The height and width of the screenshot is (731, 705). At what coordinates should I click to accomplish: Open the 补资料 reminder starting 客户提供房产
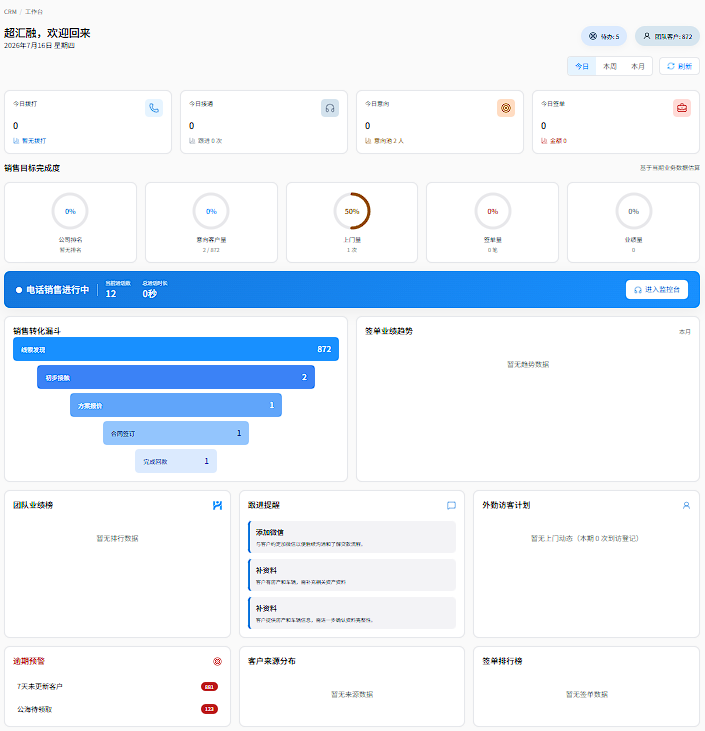click(x=352, y=613)
